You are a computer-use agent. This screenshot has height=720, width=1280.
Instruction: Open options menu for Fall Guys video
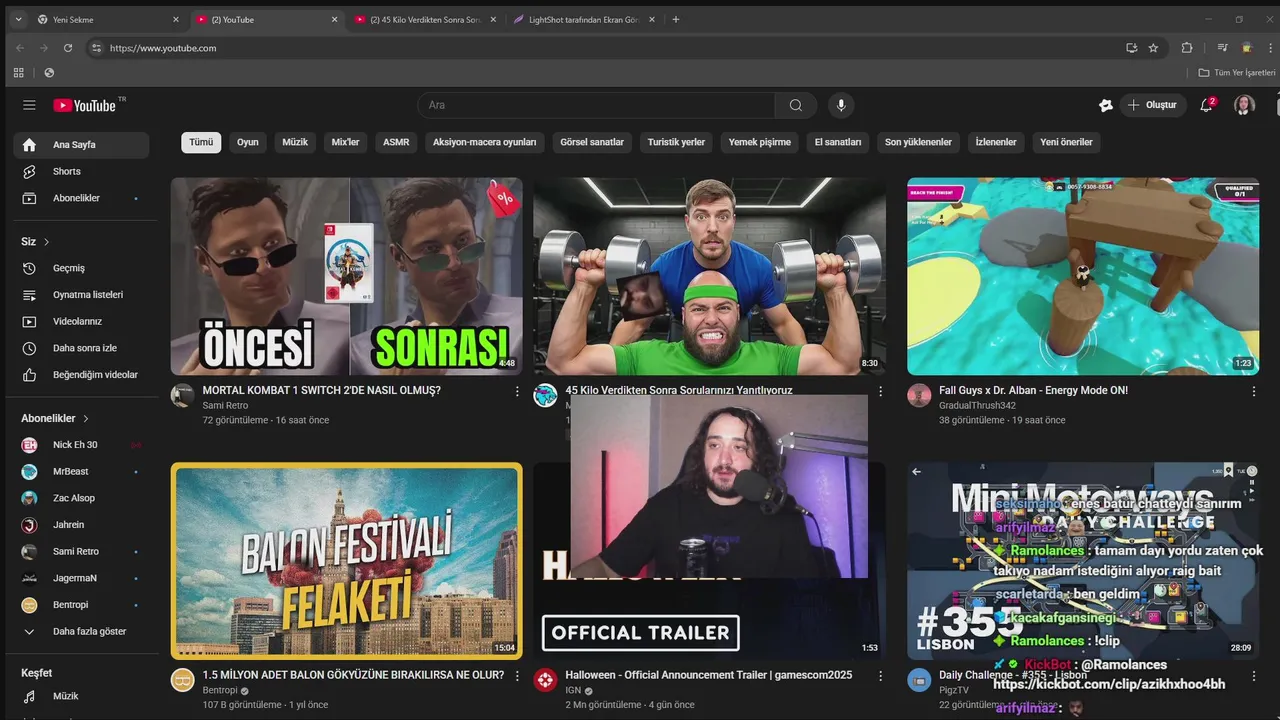1253,391
